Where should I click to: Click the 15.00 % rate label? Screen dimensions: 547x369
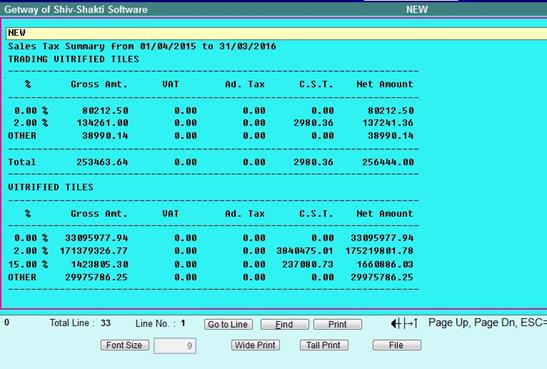point(28,264)
